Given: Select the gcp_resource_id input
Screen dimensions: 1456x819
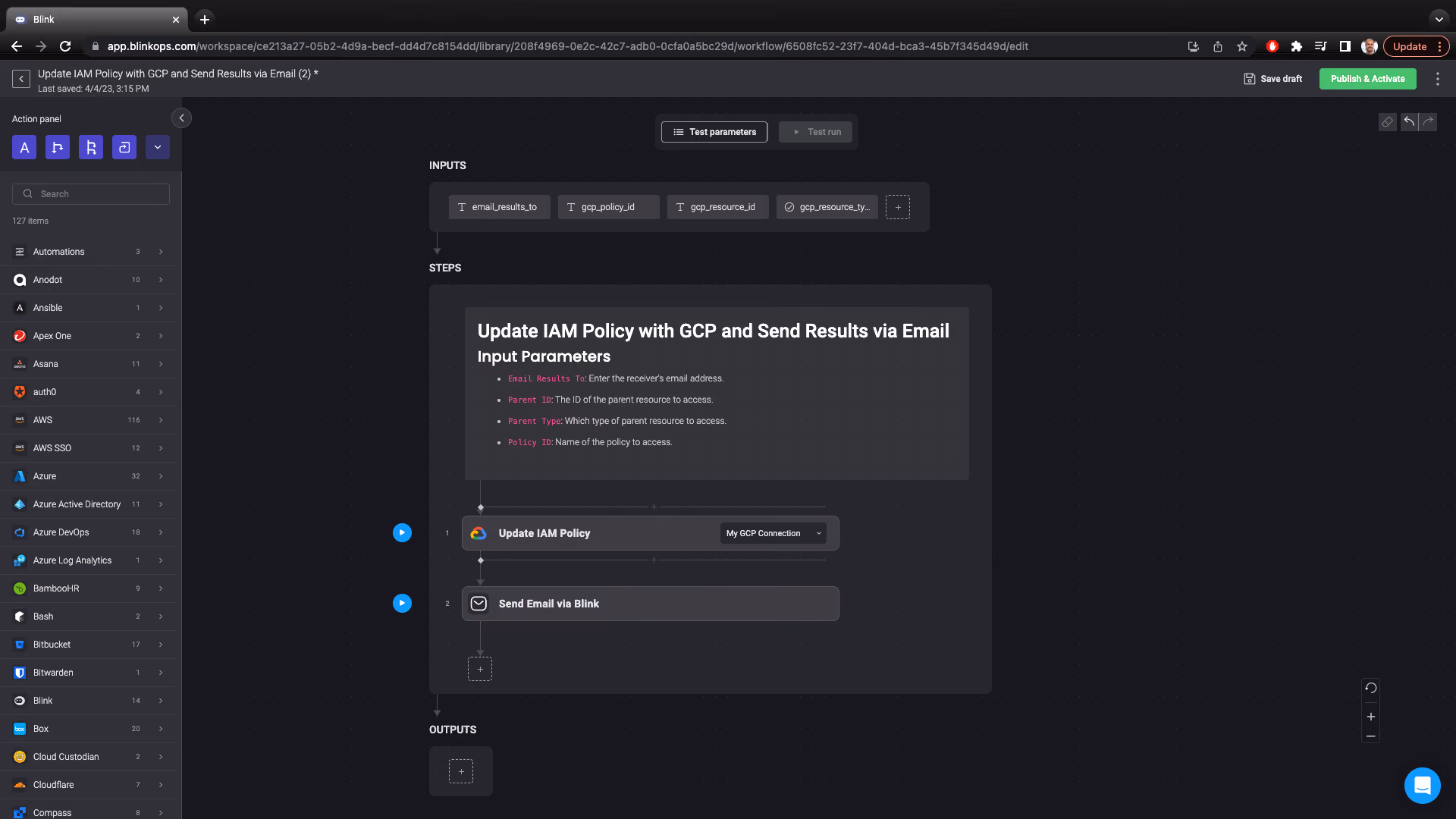Looking at the screenshot, I should 717,207.
